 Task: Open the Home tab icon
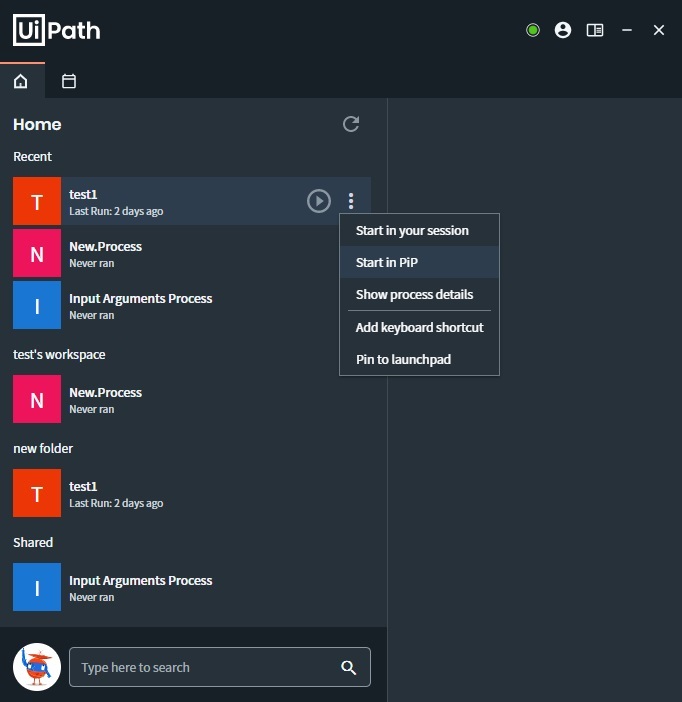[x=21, y=81]
